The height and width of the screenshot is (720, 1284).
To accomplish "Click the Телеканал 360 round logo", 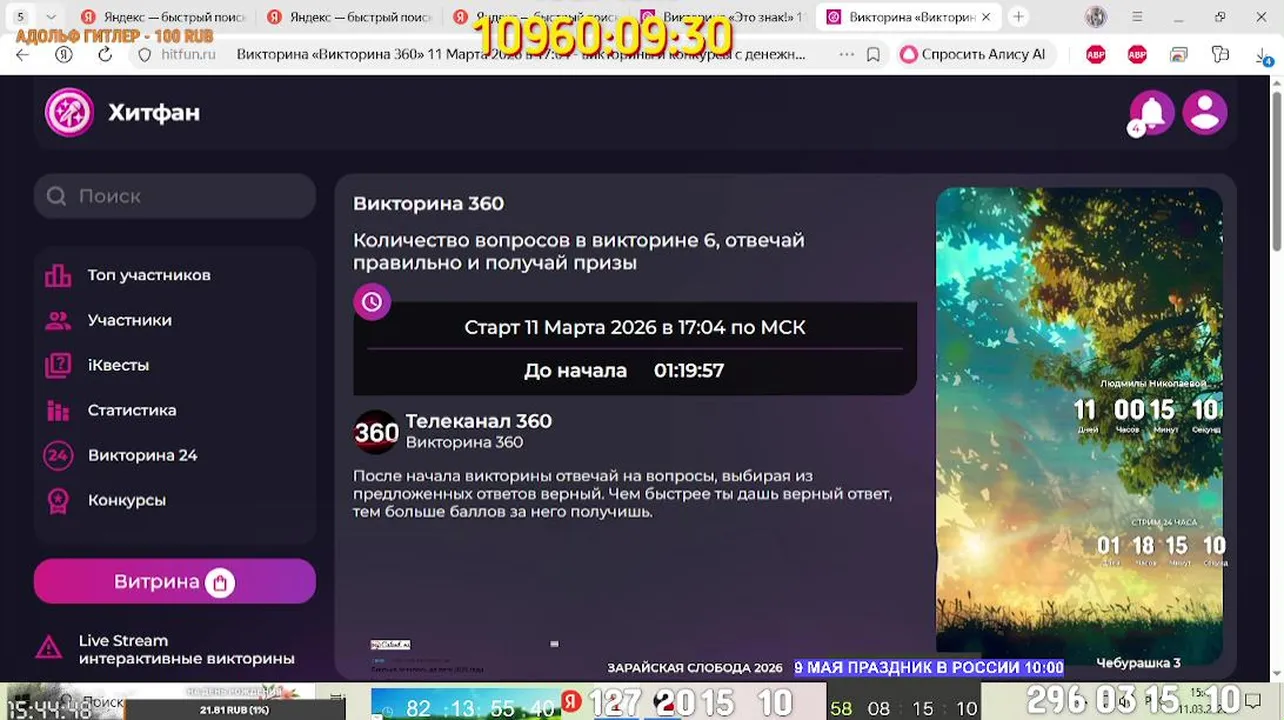I will click(x=377, y=432).
